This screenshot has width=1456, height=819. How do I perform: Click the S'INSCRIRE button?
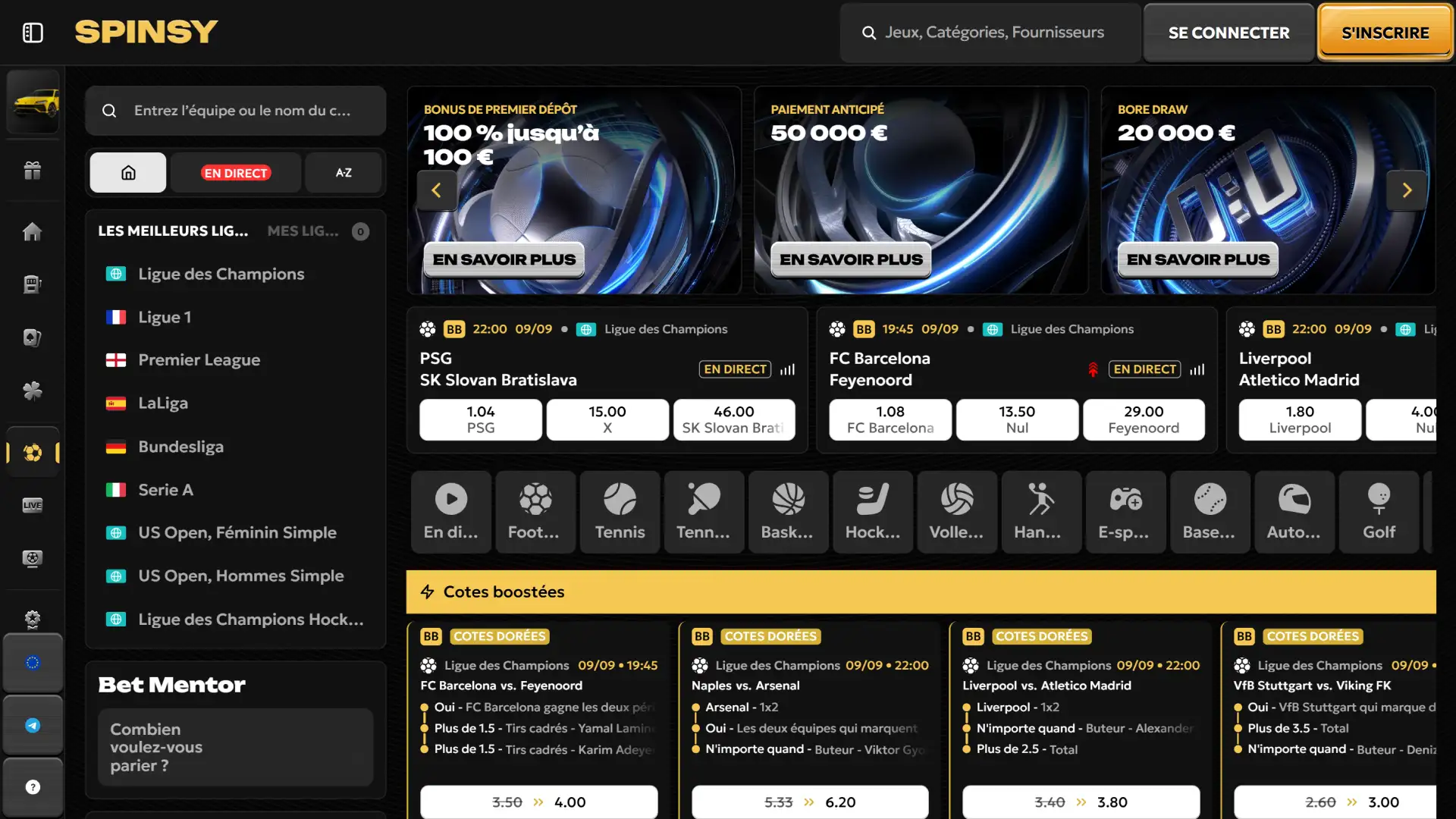(x=1385, y=33)
